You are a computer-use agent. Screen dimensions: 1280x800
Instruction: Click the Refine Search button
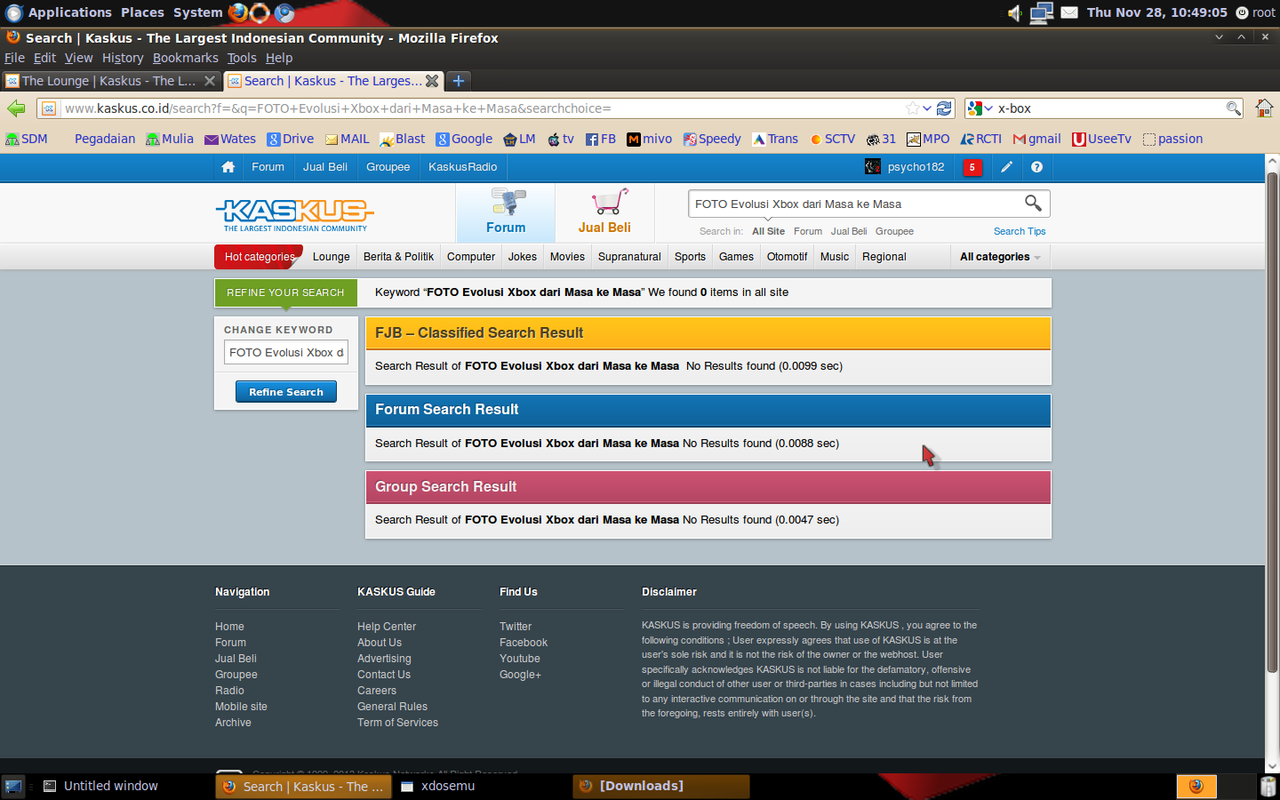tap(286, 392)
